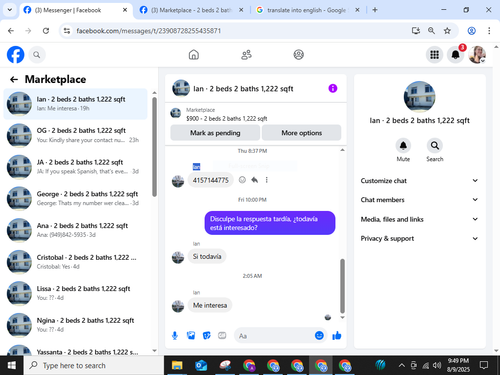React to the 4157144775 message
This screenshot has width=500, height=375.
pyautogui.click(x=242, y=180)
